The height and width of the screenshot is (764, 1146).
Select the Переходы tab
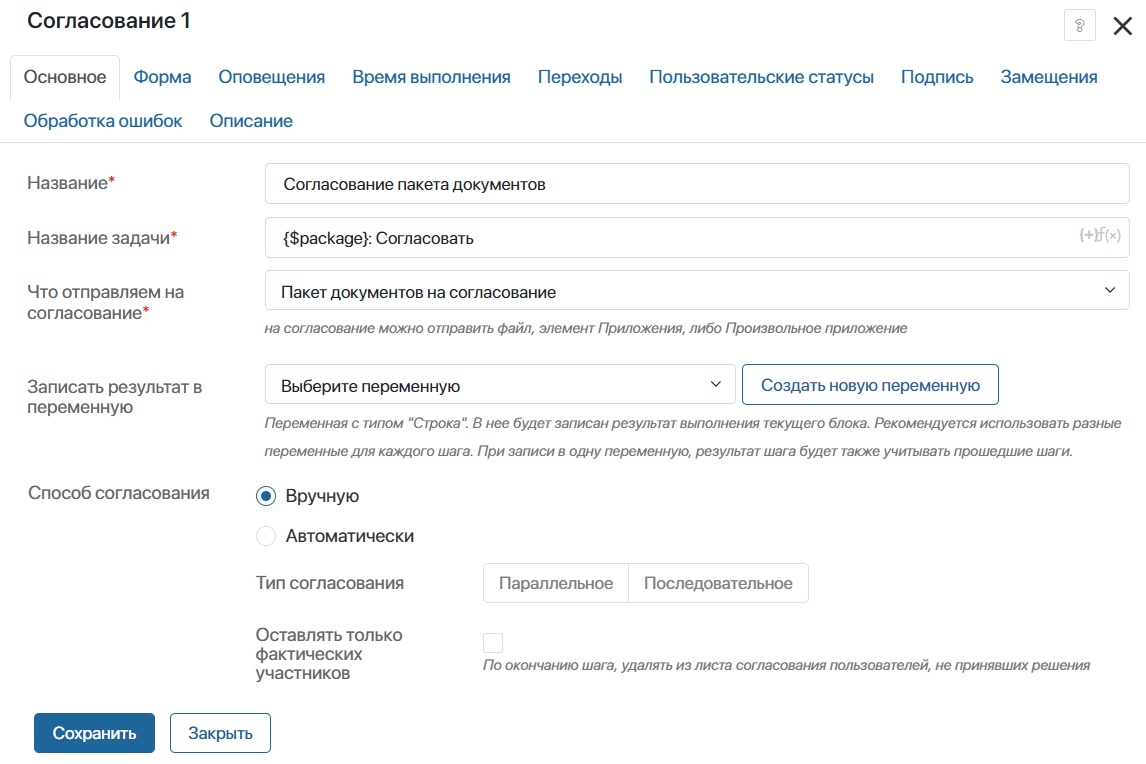point(580,77)
